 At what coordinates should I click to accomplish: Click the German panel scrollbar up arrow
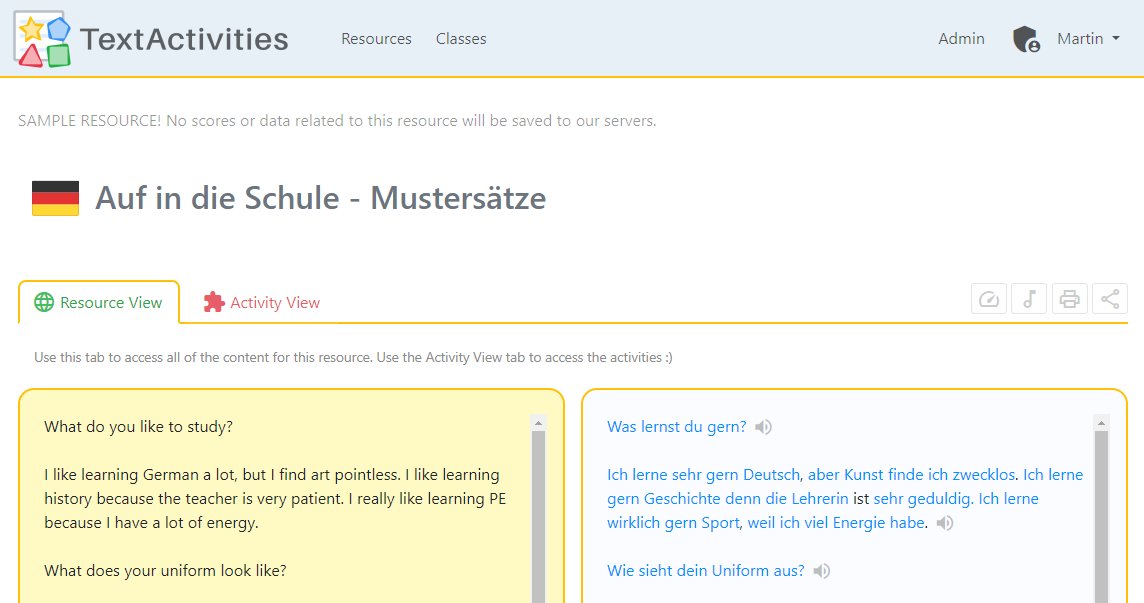1102,423
